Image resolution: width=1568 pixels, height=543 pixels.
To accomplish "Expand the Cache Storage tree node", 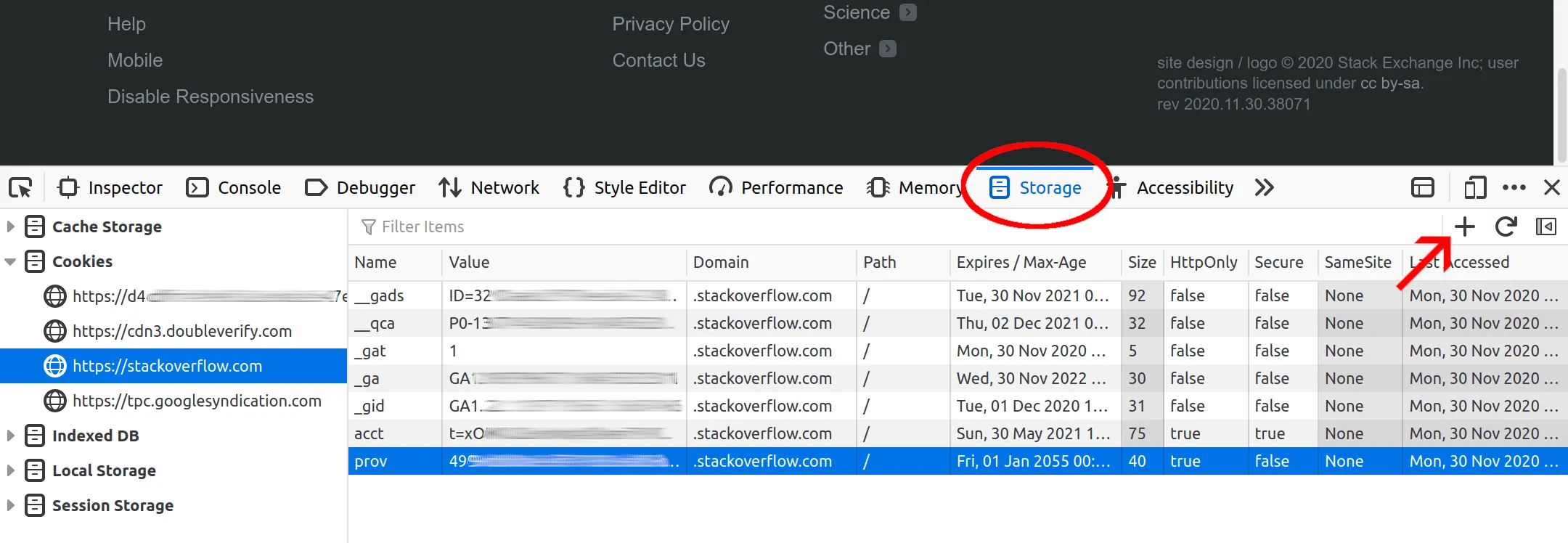I will [11, 227].
